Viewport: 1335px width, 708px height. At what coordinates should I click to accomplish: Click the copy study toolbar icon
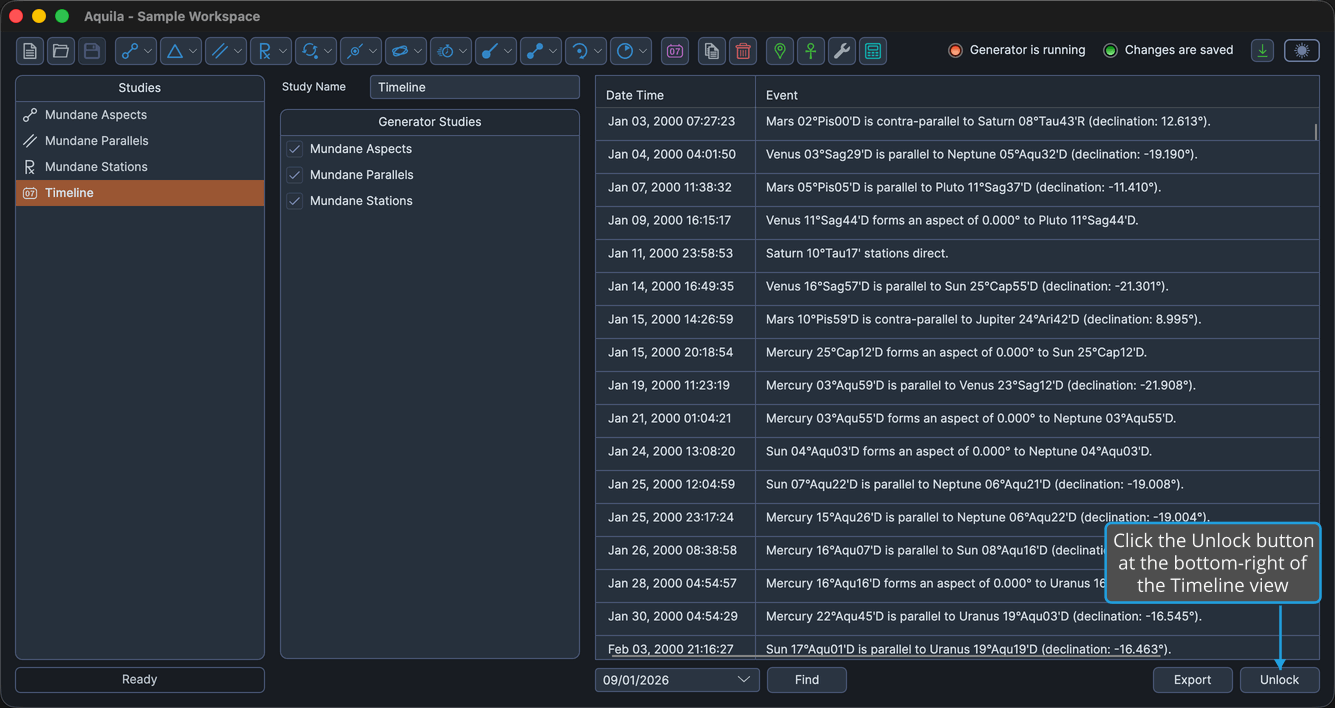click(x=712, y=51)
